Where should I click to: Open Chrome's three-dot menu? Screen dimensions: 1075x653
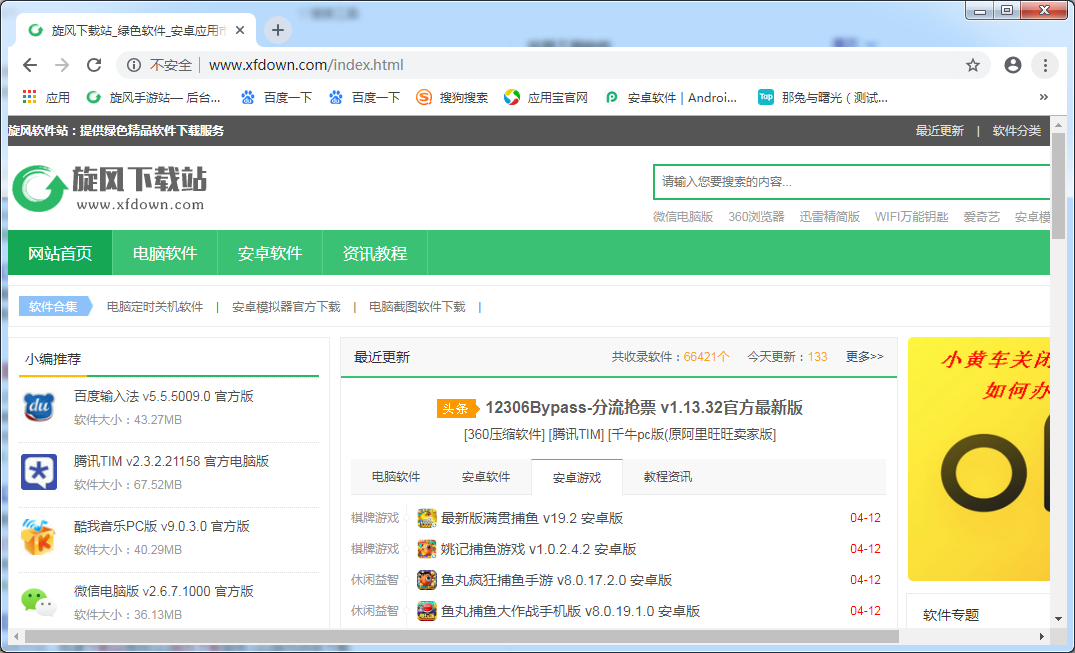(x=1043, y=64)
